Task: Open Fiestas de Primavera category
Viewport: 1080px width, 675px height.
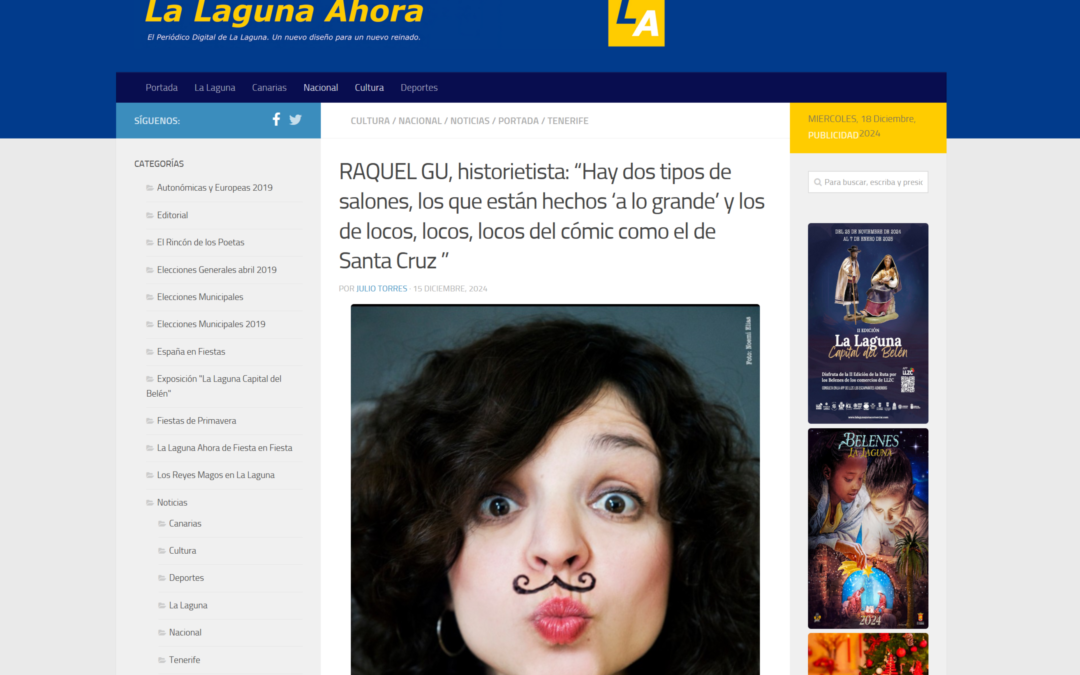Action: click(196, 421)
